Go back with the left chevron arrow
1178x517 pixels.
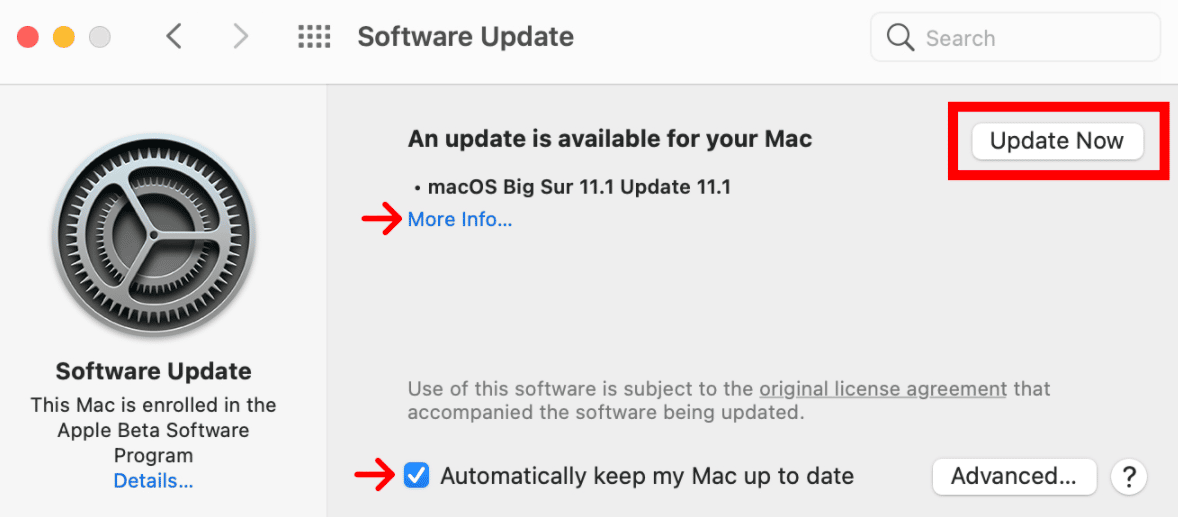click(174, 36)
